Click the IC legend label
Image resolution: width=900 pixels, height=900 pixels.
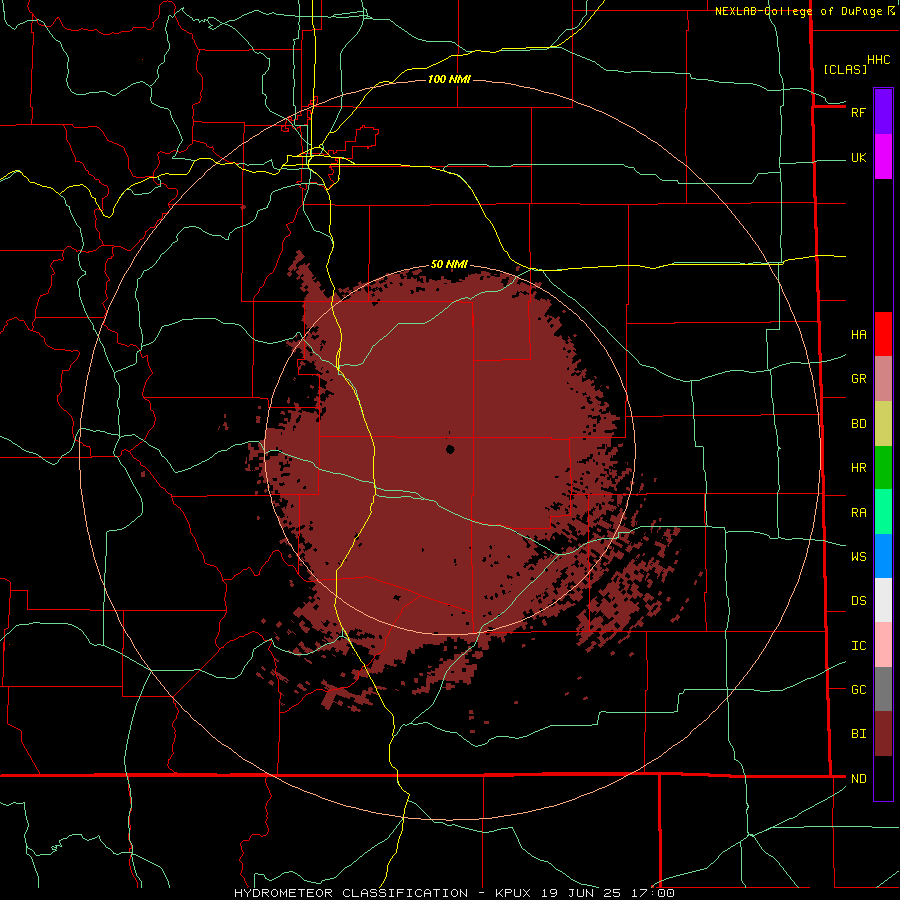(858, 646)
